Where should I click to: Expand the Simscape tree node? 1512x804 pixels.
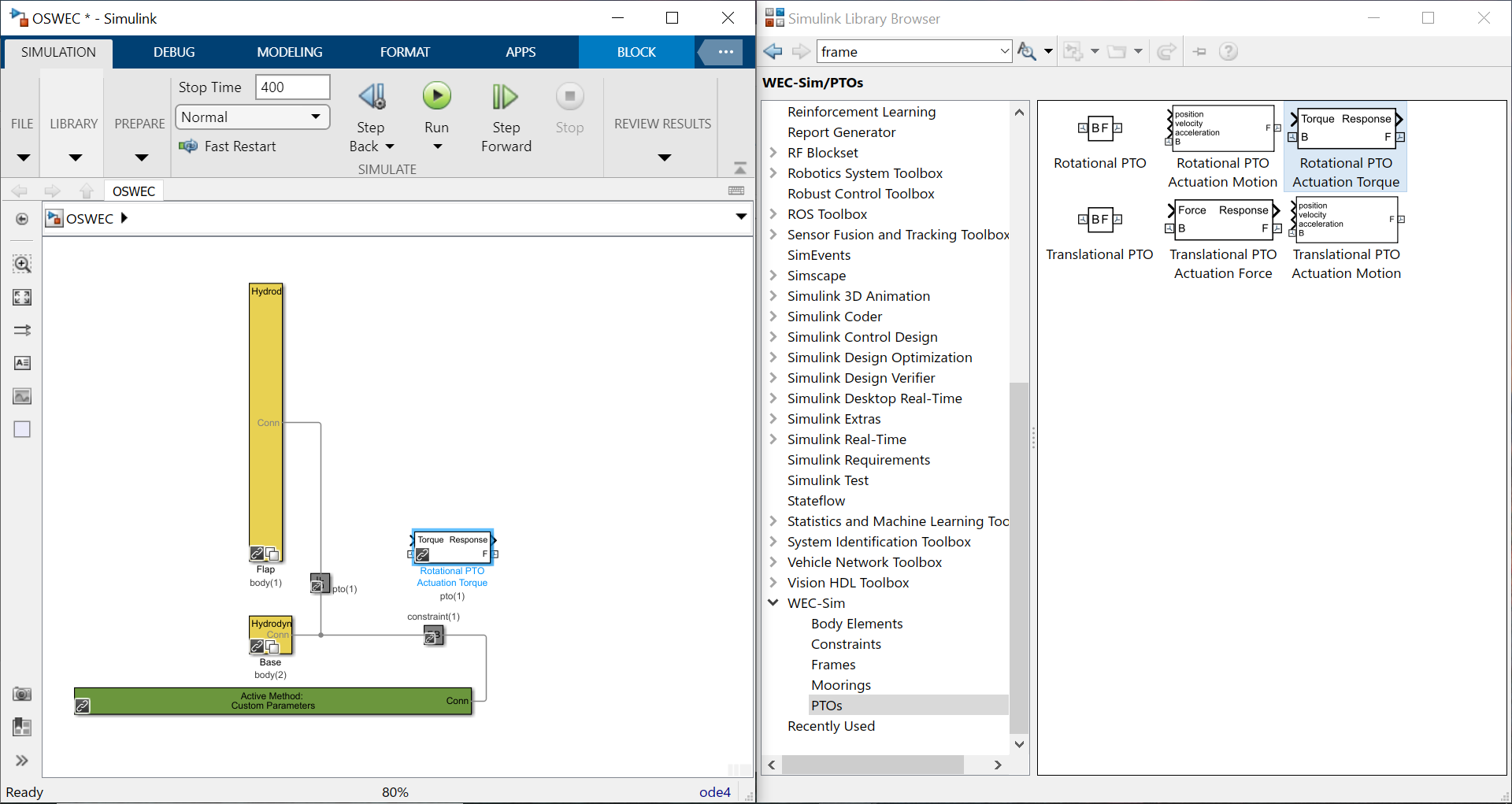point(773,276)
